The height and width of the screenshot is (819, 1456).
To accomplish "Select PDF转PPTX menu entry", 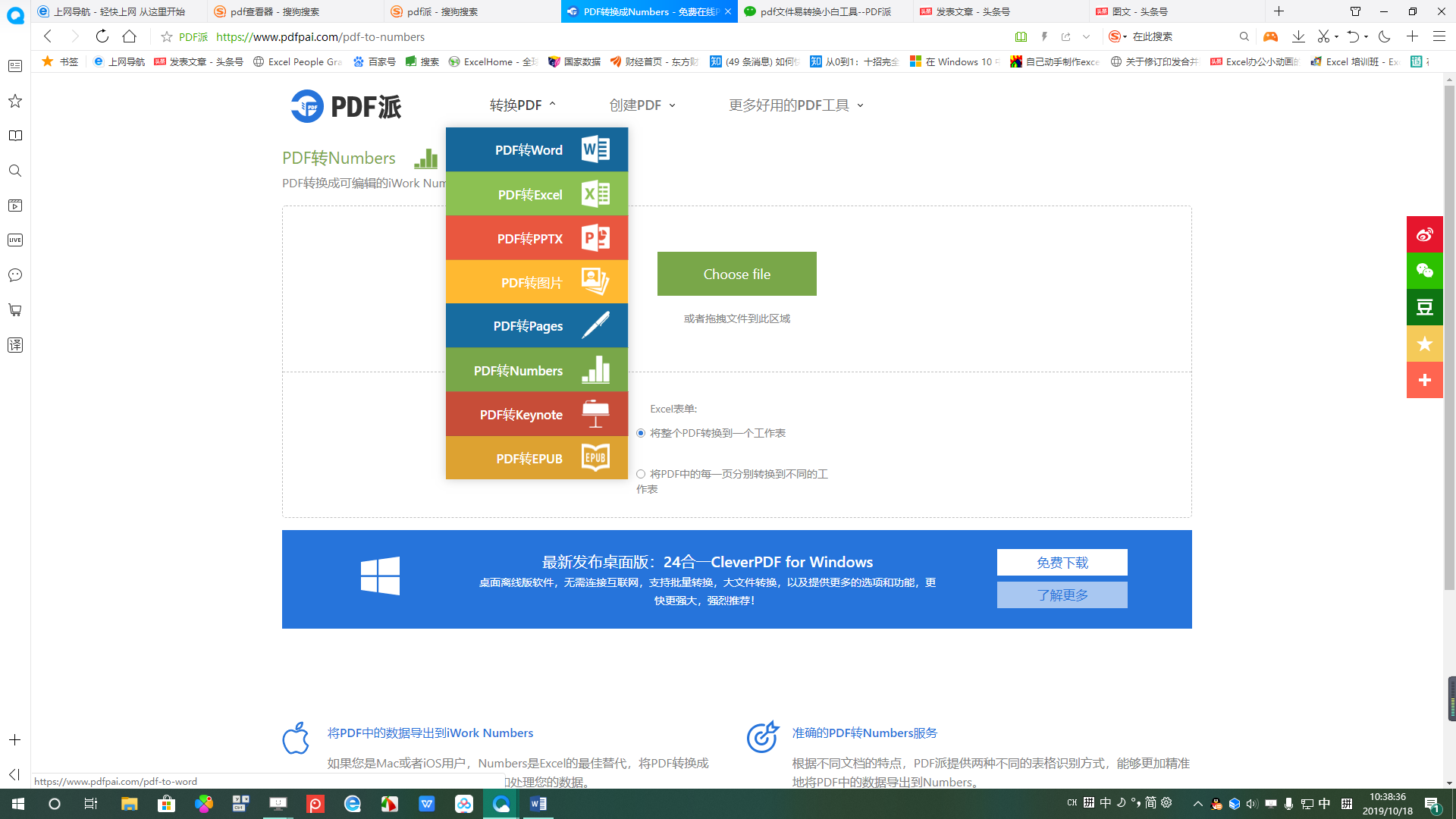I will click(x=537, y=237).
